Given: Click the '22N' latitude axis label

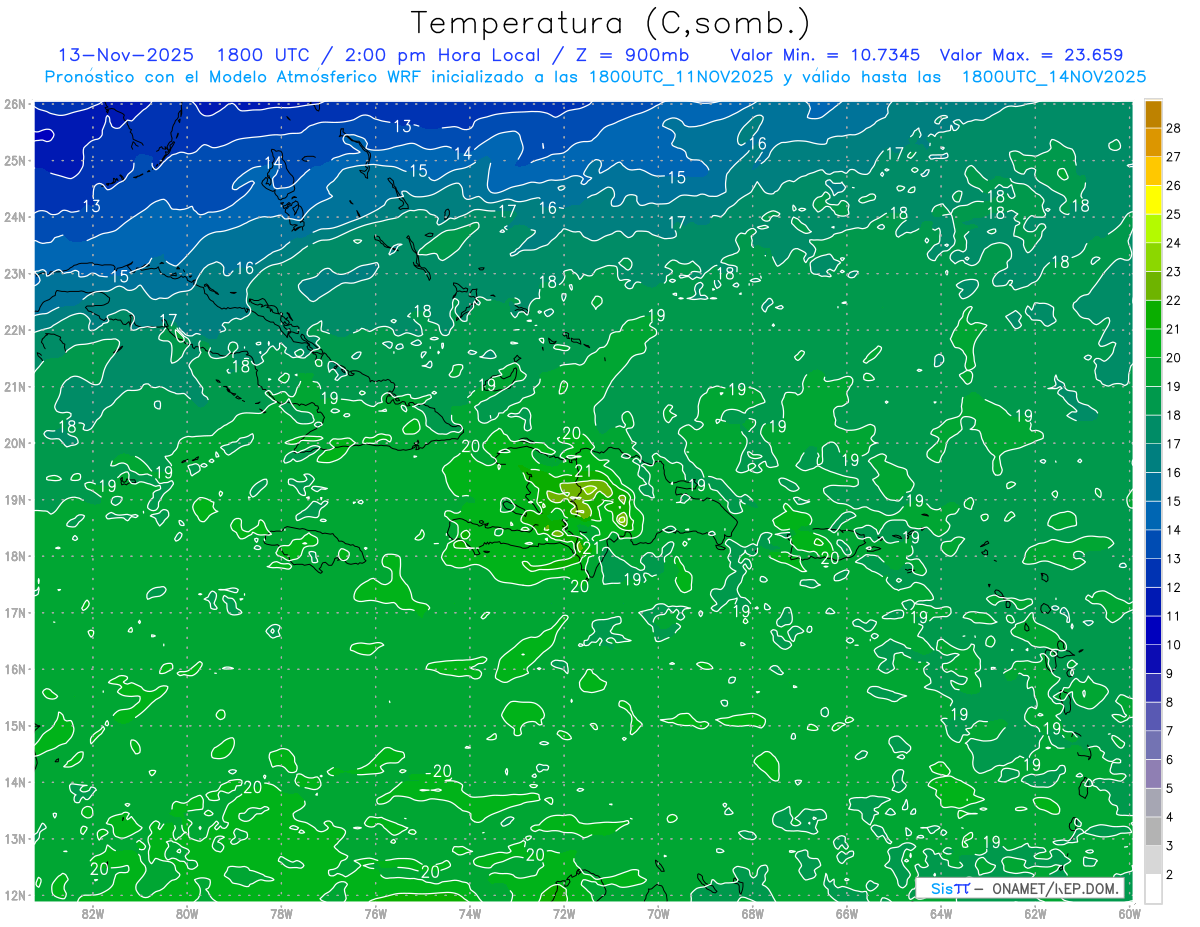Looking at the screenshot, I should pos(15,330).
